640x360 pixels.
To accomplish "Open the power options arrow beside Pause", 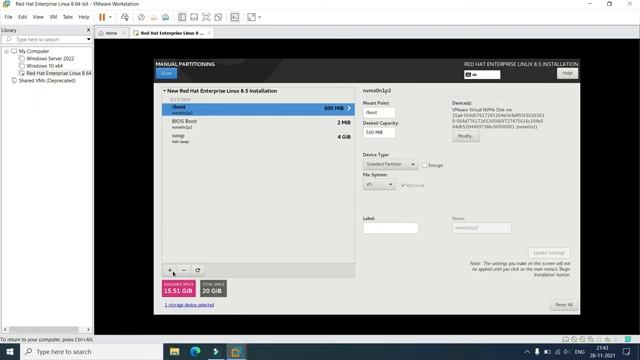I will click(110, 17).
